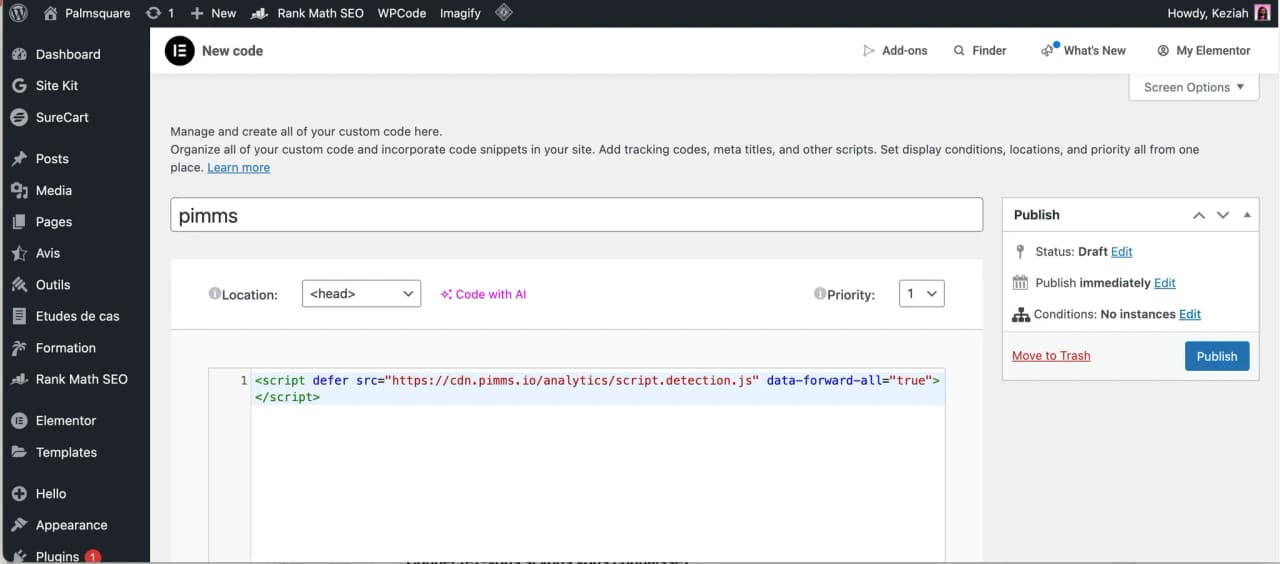
Task: Collapse the Publish panel
Action: pos(1246,215)
